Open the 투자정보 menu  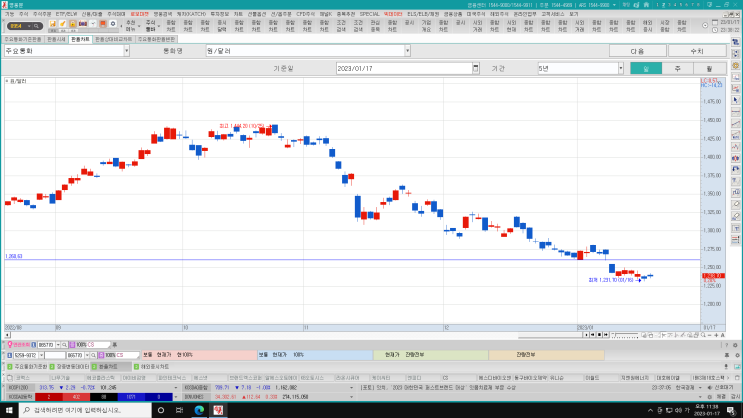tap(219, 14)
